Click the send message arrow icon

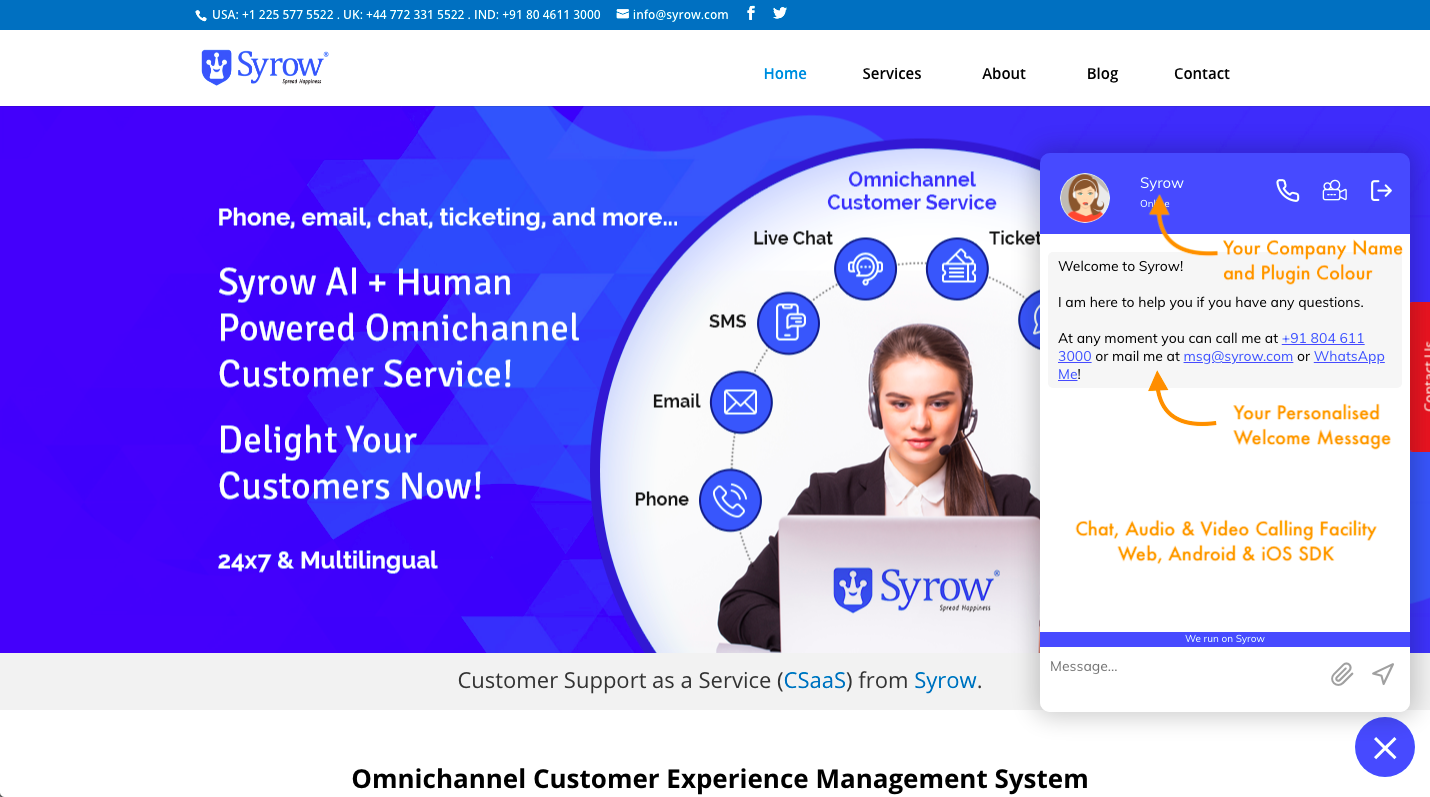(x=1383, y=674)
